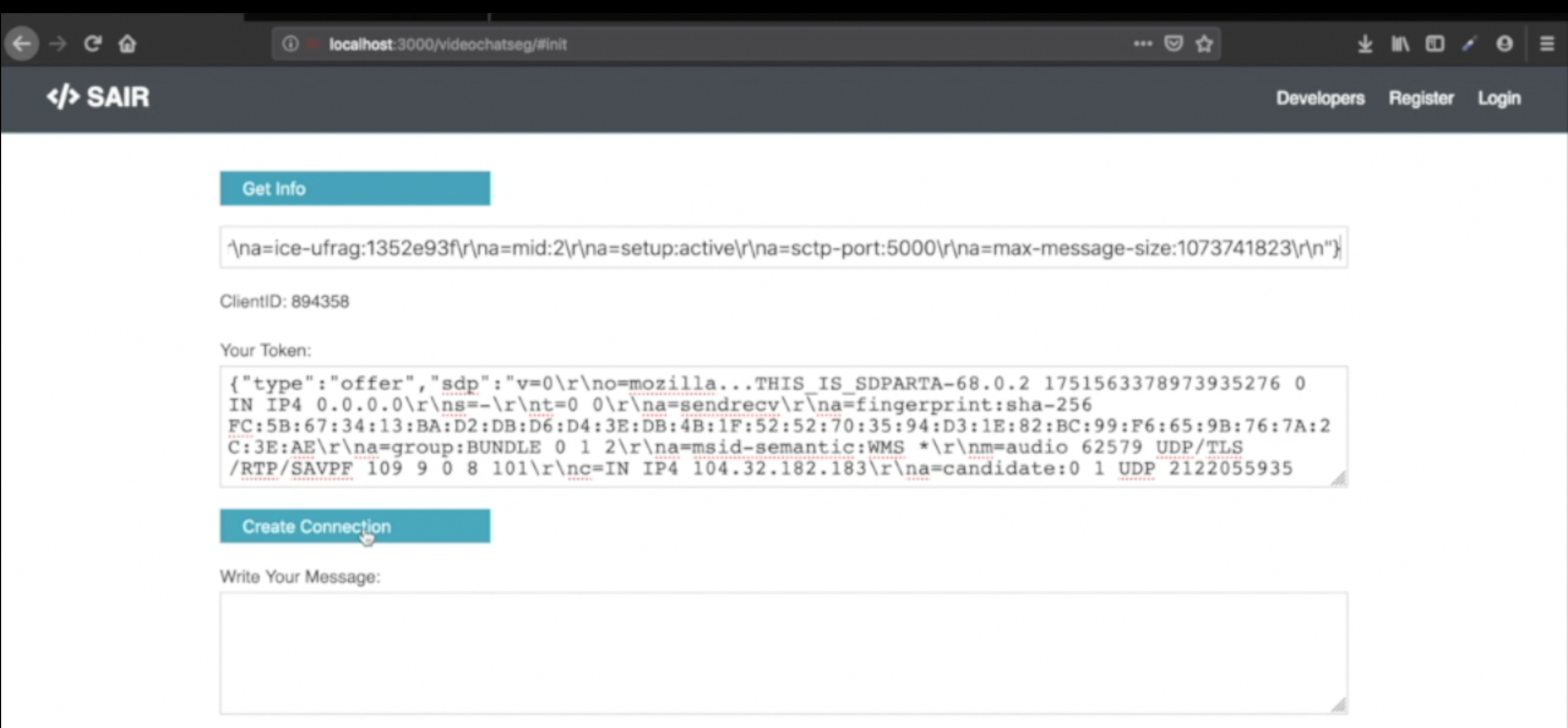Open page actions three-dot menu
The image size is (1568, 728).
click(x=1143, y=44)
